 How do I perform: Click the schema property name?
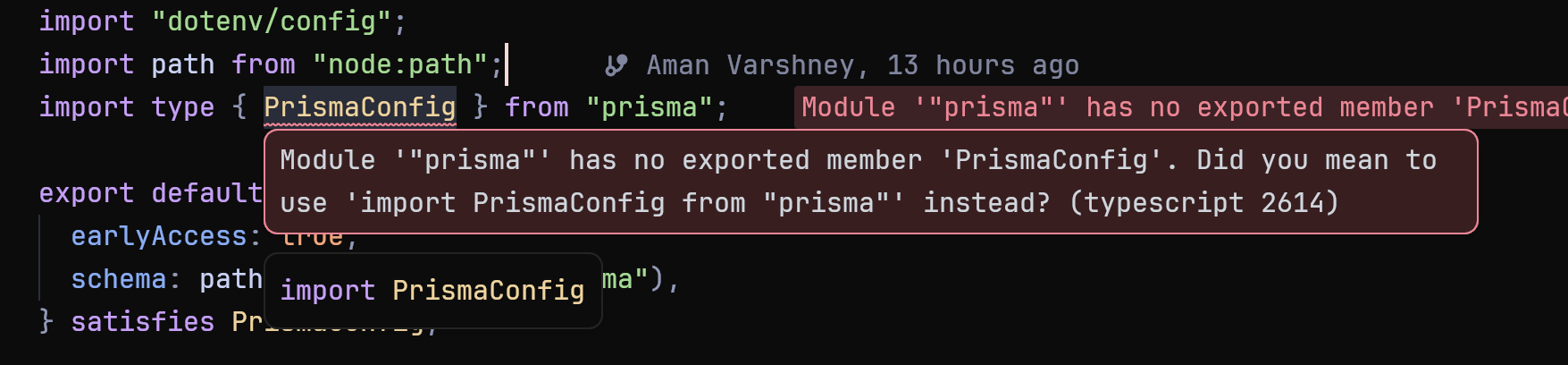click(119, 279)
